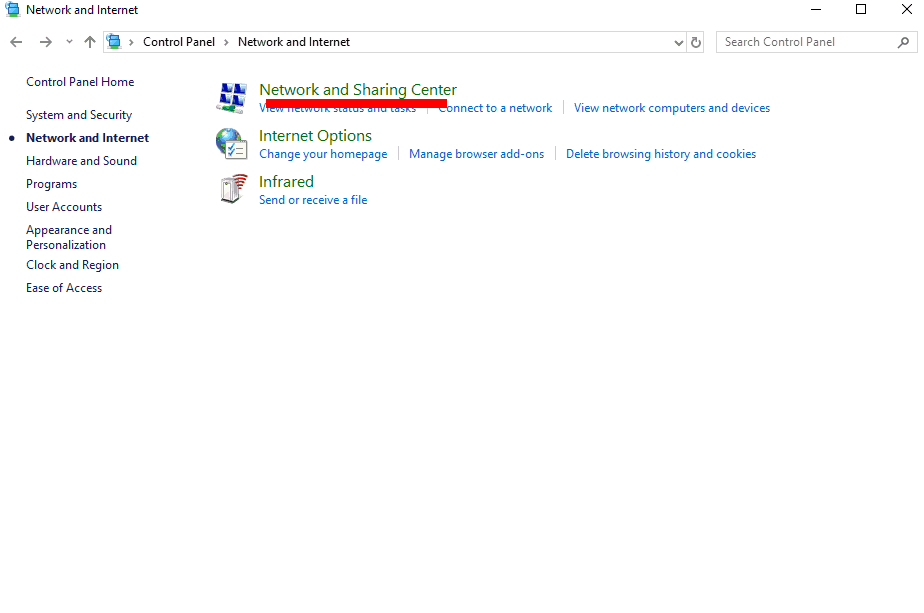Click Connect to a network link
924x613 pixels.
click(494, 108)
